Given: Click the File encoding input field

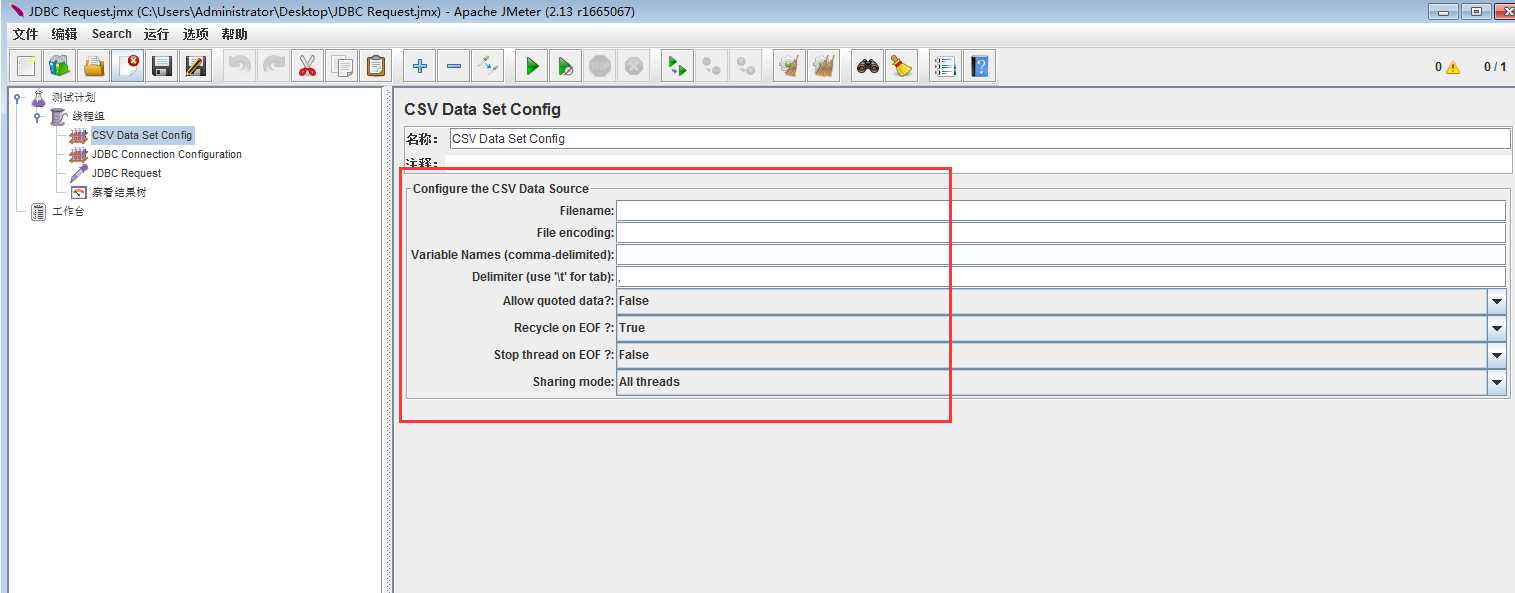Looking at the screenshot, I should pyautogui.click(x=1061, y=233).
